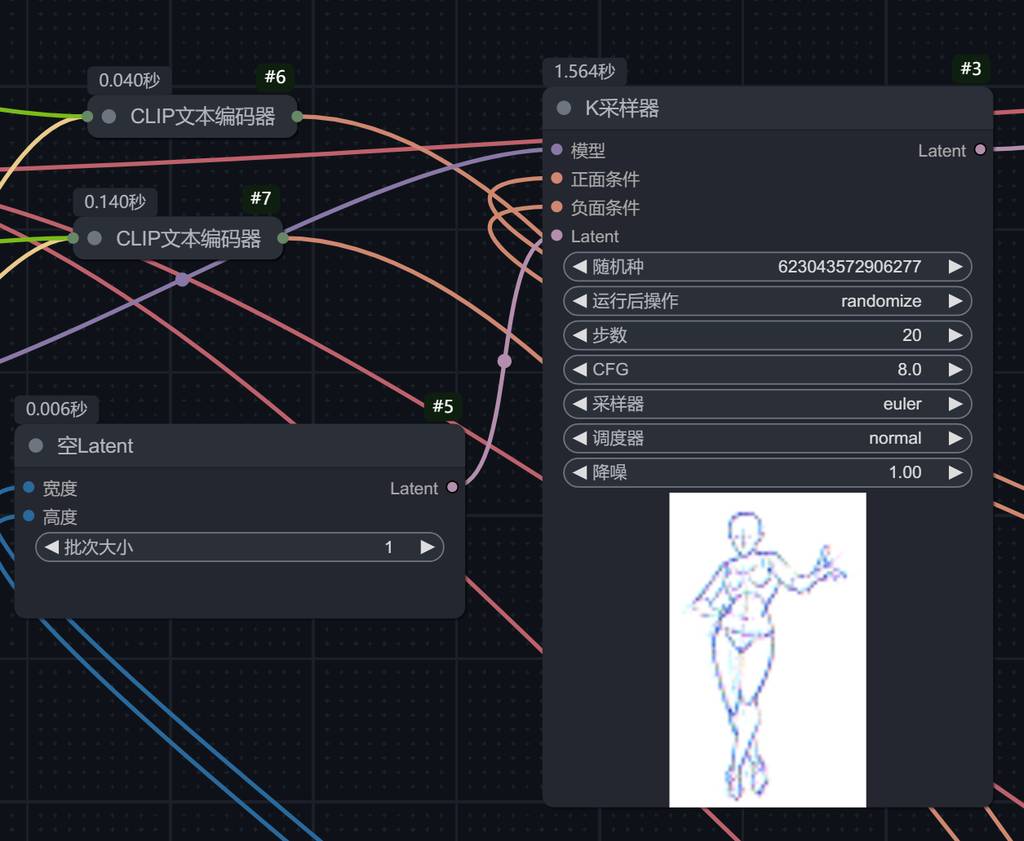Click the 随机种 seed value field
This screenshot has height=841, width=1024.
(767, 267)
